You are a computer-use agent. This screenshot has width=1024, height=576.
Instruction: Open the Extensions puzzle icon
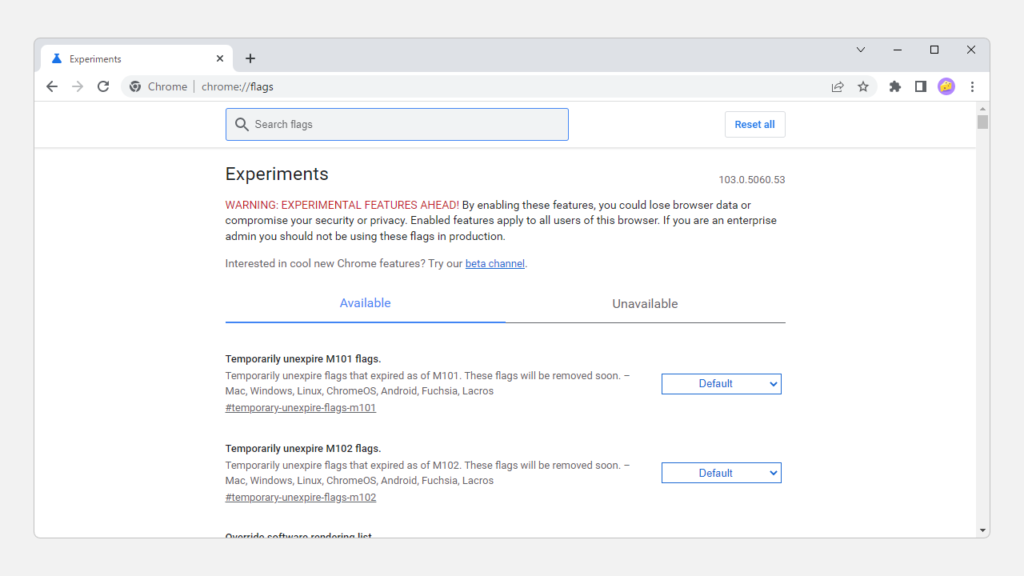[895, 87]
